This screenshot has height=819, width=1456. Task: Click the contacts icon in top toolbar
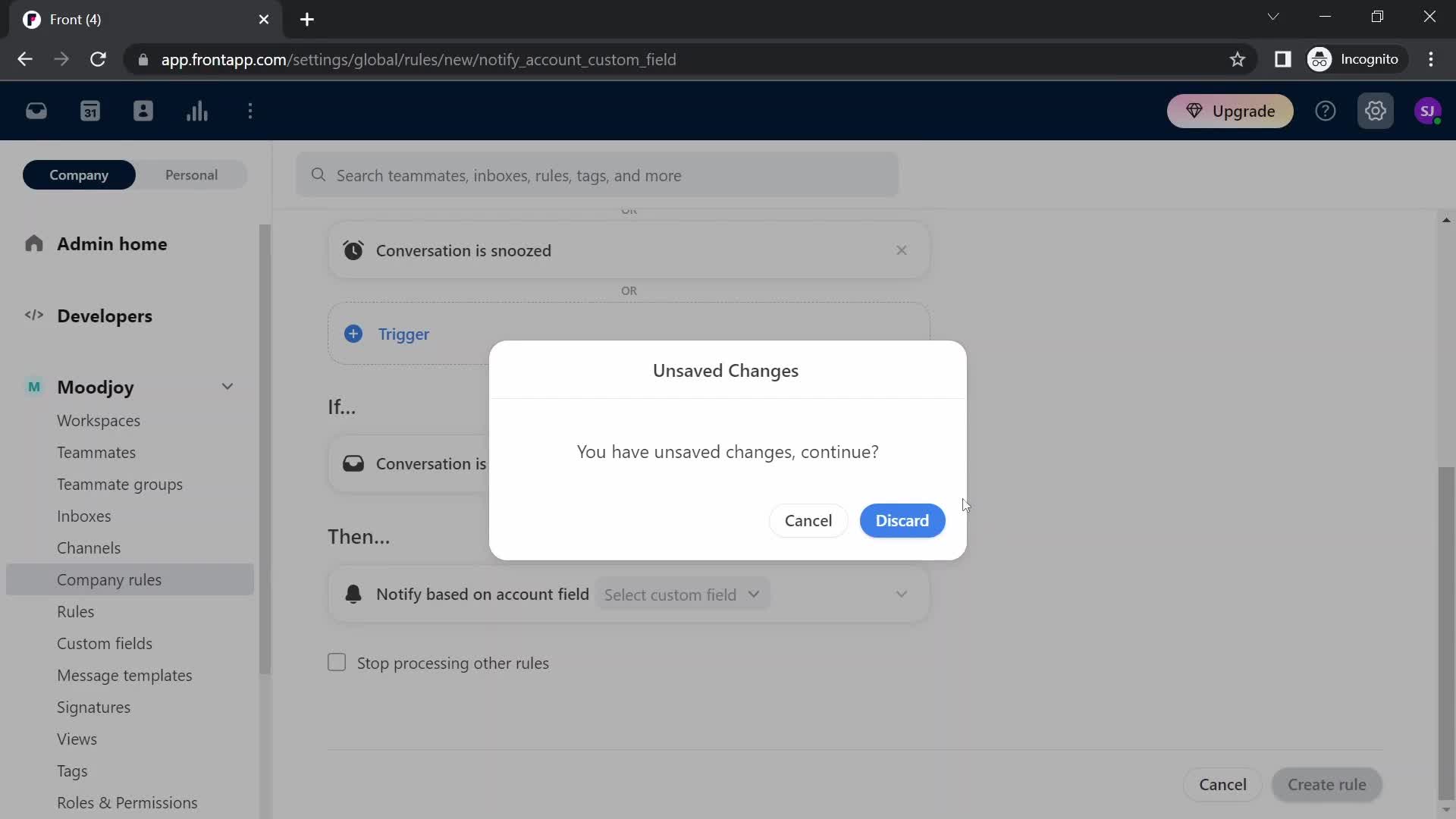tap(143, 110)
